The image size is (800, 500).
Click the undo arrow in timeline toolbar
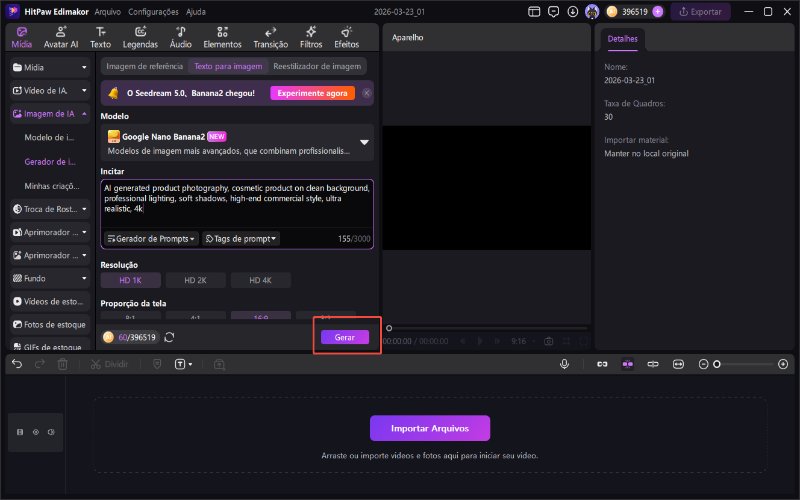coord(17,364)
